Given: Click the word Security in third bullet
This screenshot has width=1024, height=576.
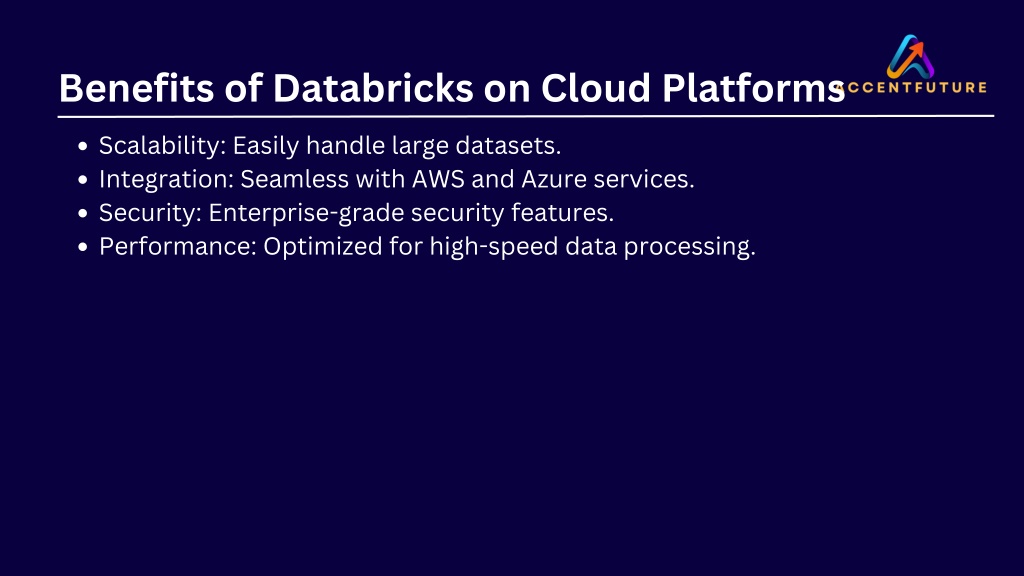Looking at the screenshot, I should [x=150, y=213].
